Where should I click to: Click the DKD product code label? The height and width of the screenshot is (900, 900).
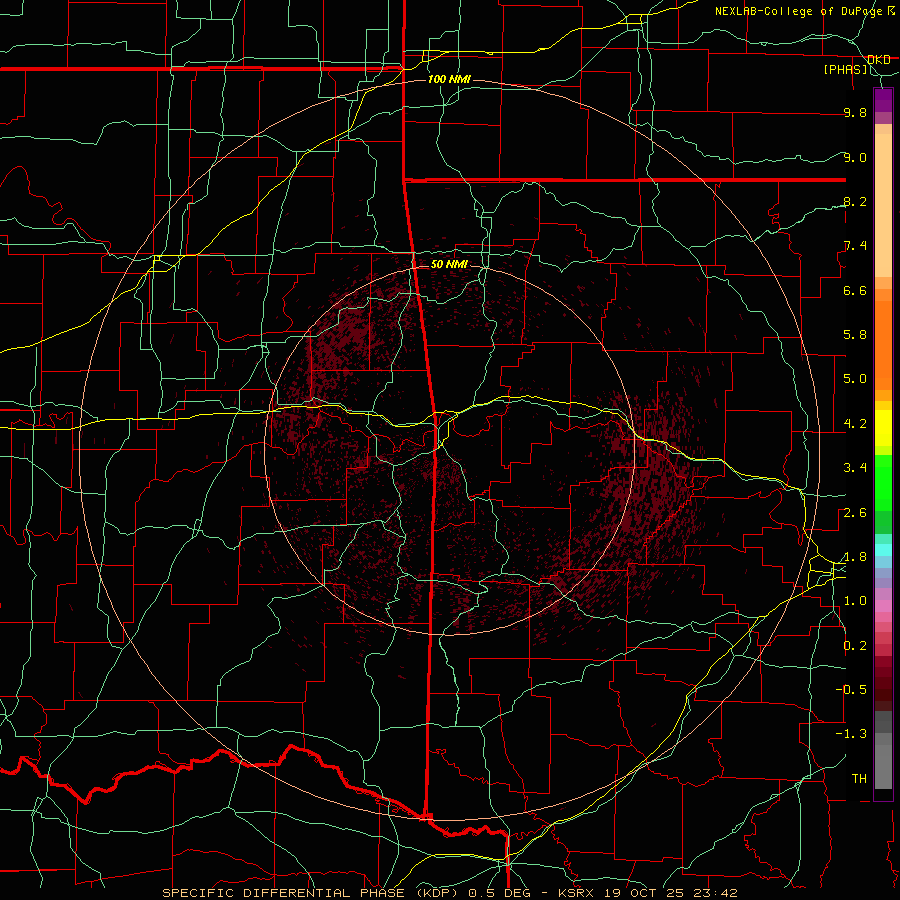tap(879, 60)
